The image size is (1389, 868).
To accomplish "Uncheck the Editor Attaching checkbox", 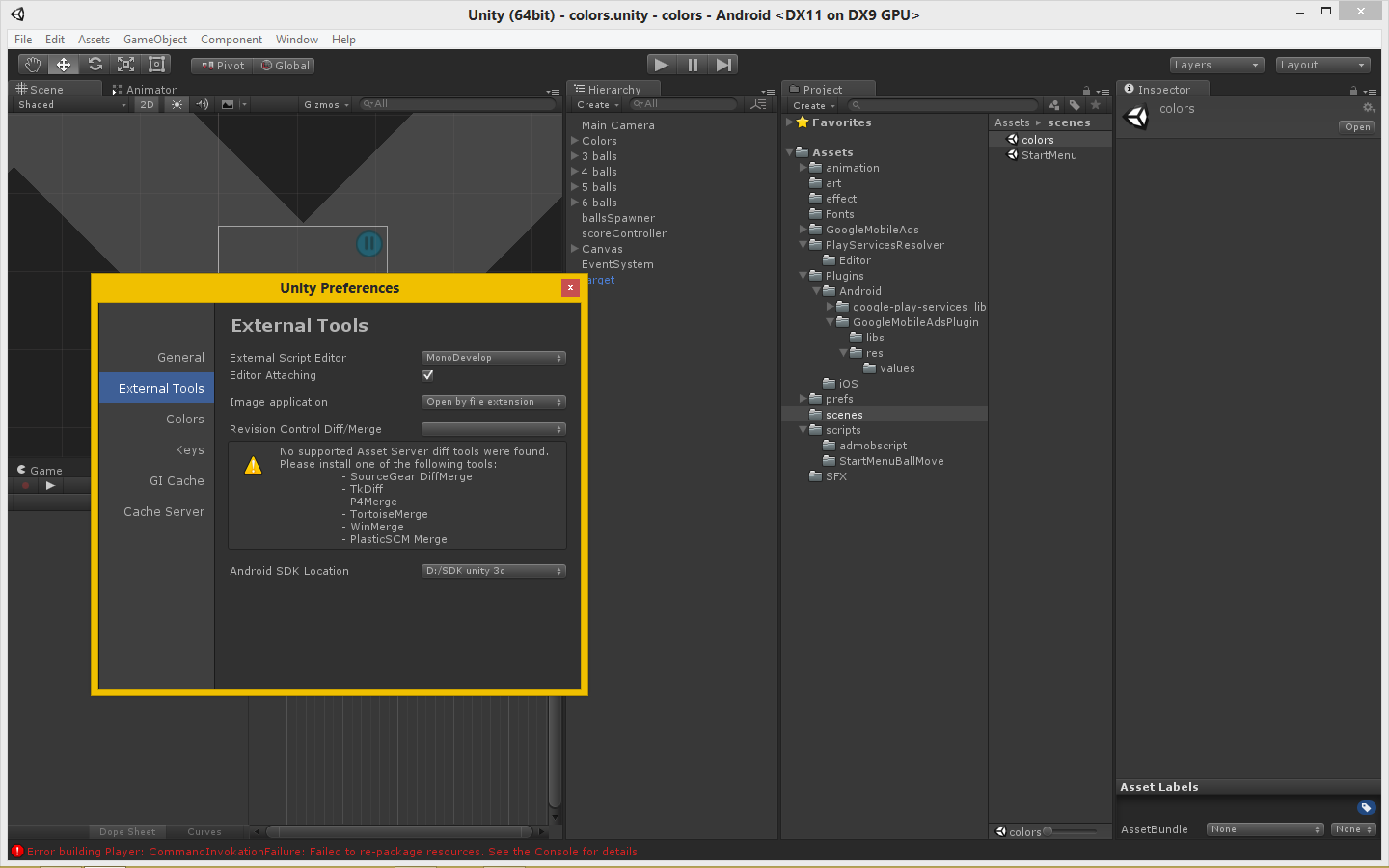I will [427, 375].
